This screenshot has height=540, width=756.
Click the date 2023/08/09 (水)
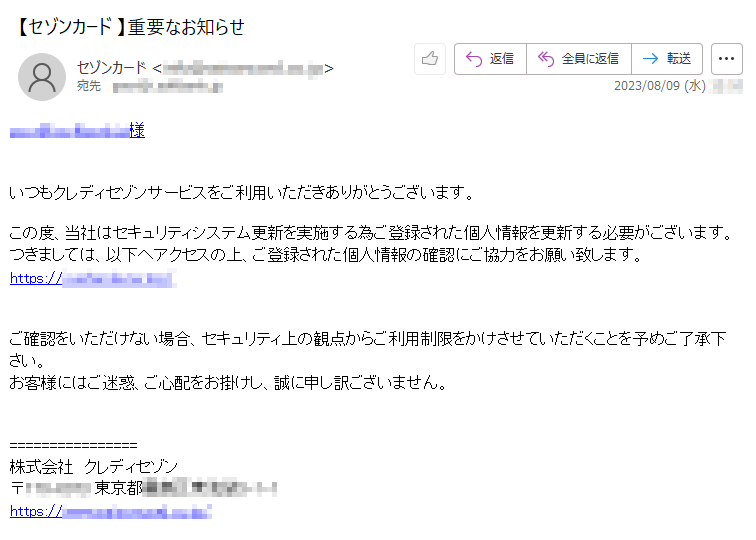[660, 86]
